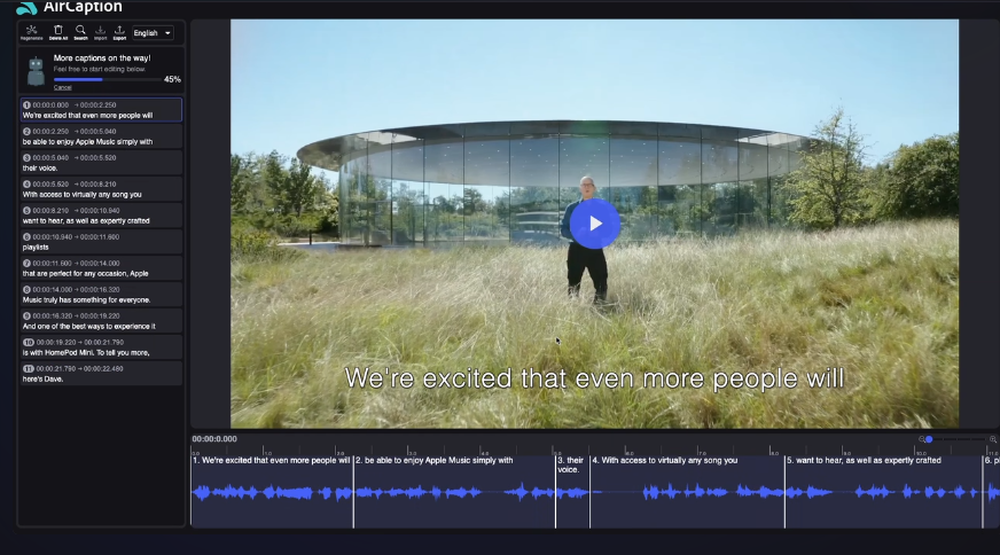The width and height of the screenshot is (1000, 555).
Task: Select caption 6 'playlists'
Action: coord(101,242)
